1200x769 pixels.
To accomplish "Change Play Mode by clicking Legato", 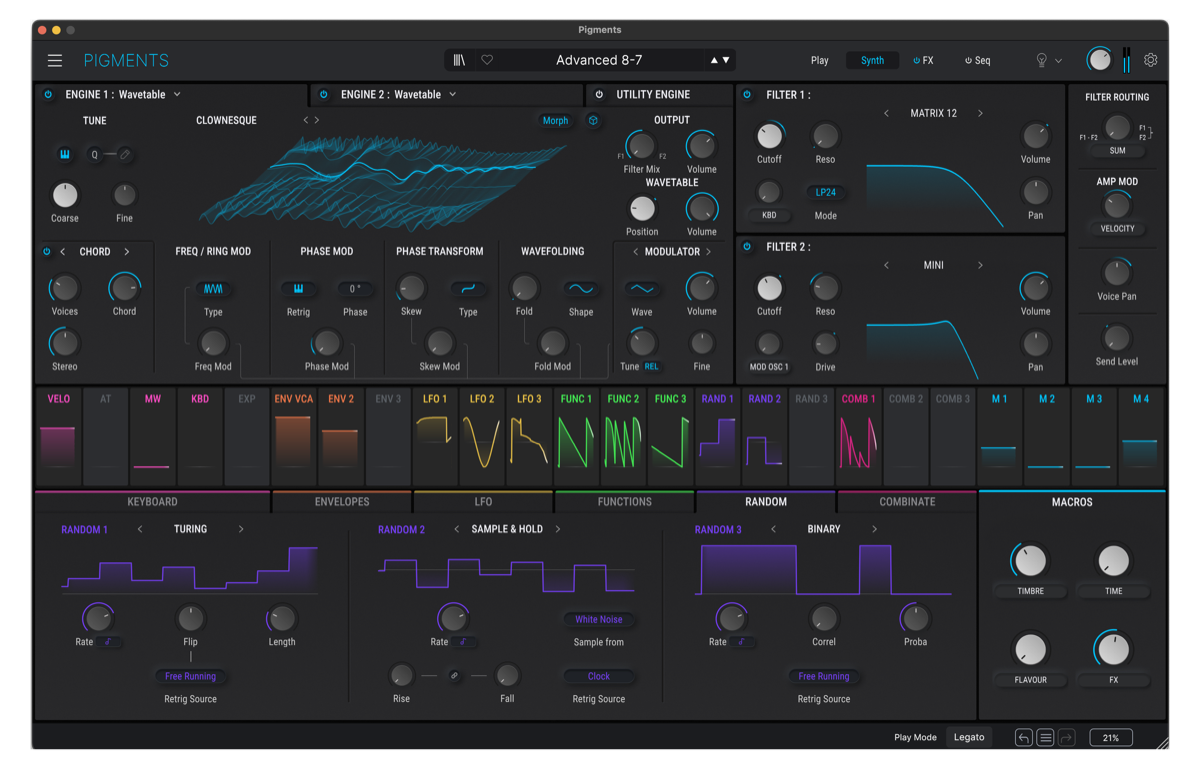I will pos(968,737).
